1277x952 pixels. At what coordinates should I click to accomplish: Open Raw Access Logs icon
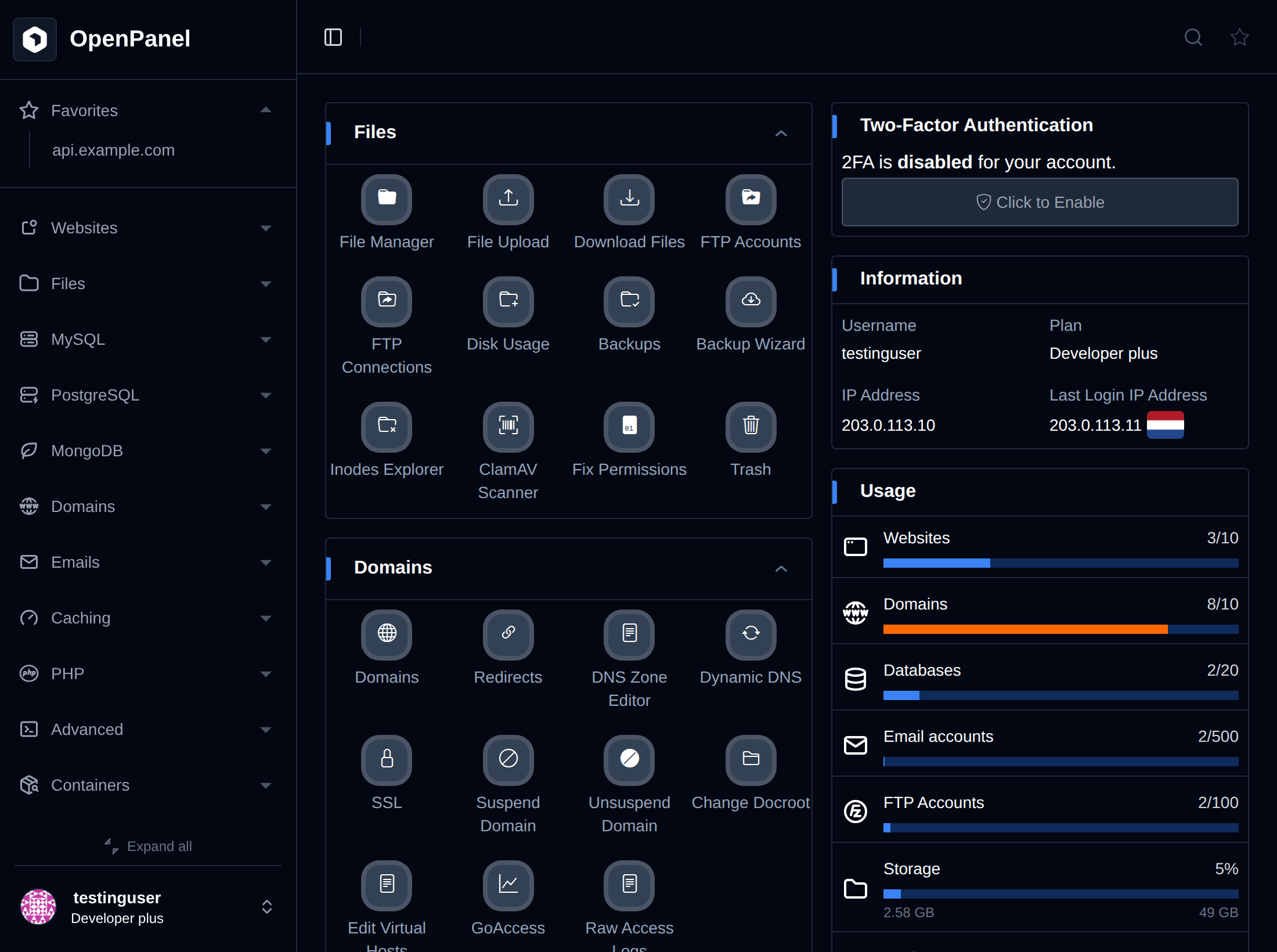click(629, 885)
